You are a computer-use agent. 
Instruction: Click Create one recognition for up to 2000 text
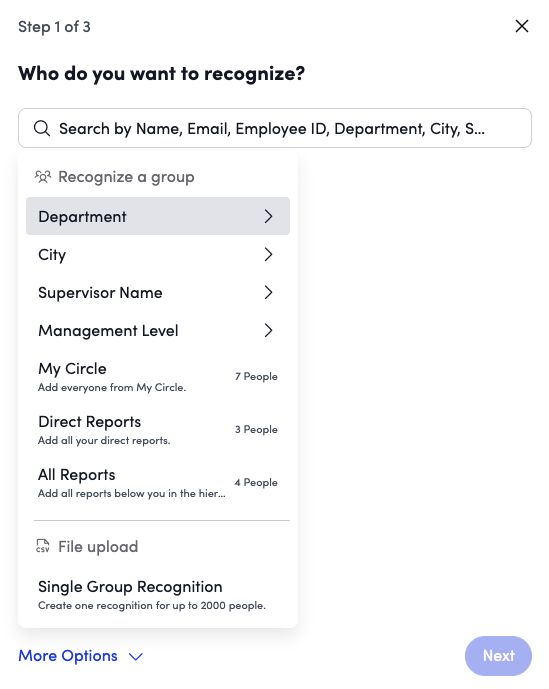(152, 606)
